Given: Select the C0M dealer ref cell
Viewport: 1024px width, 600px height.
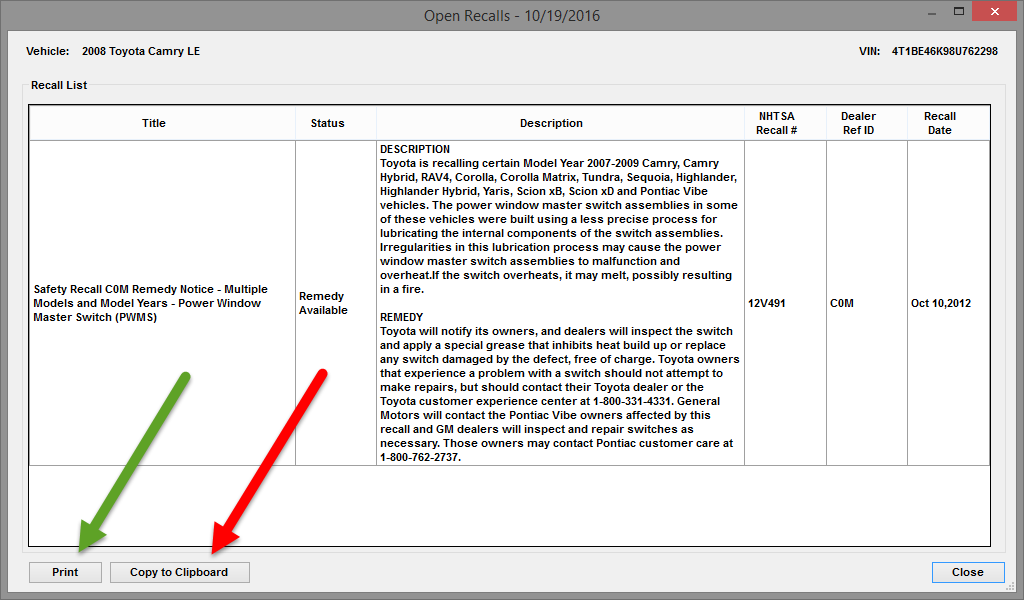Looking at the screenshot, I should 867,303.
